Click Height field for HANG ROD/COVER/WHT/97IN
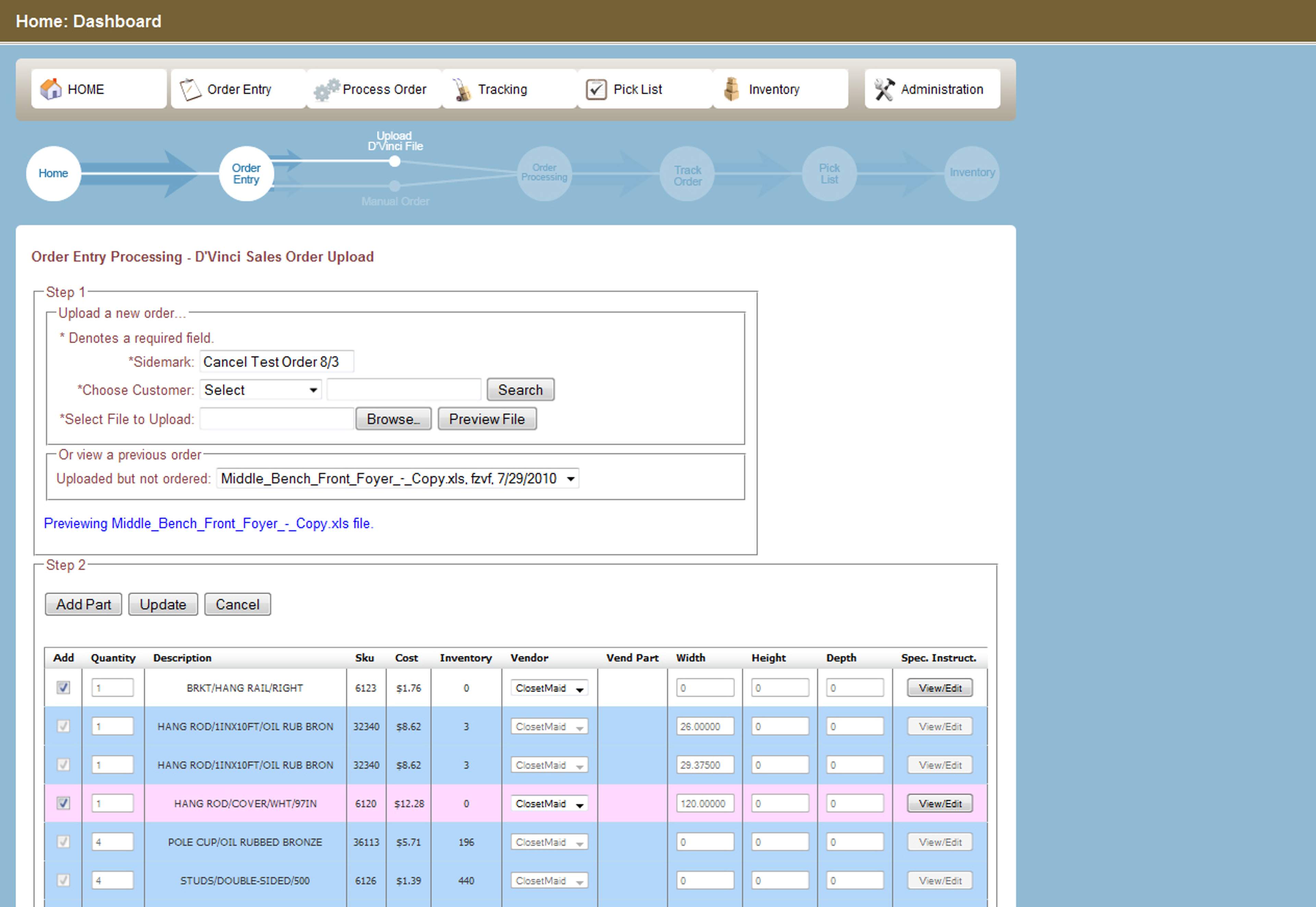Image resolution: width=1316 pixels, height=907 pixels. click(780, 804)
